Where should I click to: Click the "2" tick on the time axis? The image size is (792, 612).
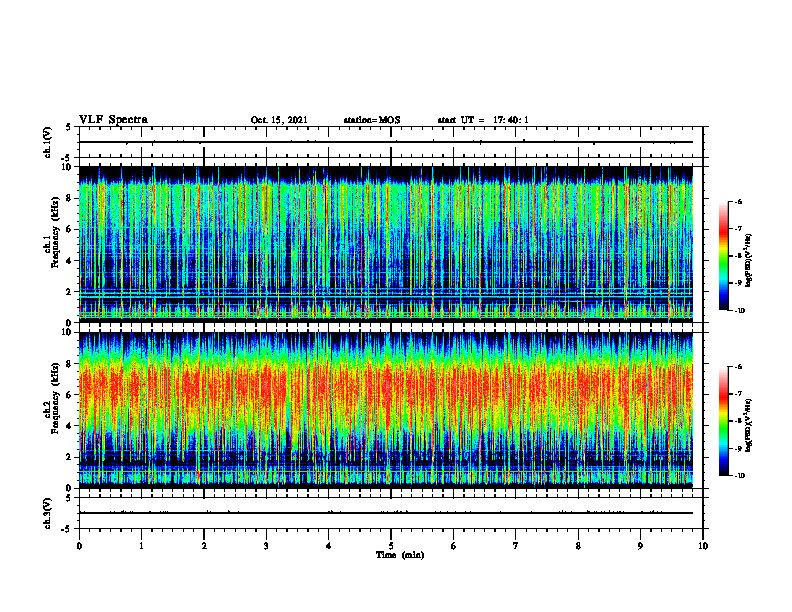204,546
